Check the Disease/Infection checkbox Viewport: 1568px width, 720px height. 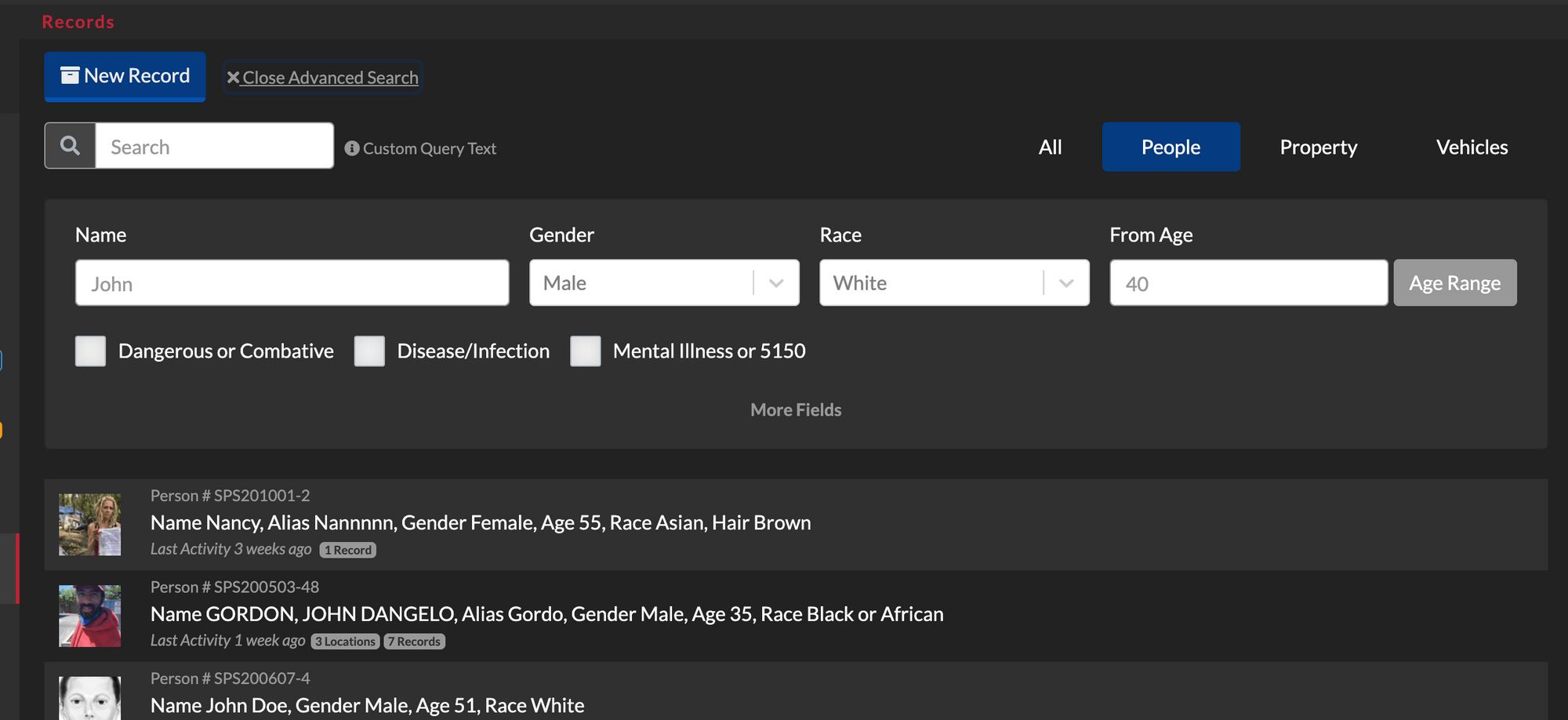(x=369, y=351)
